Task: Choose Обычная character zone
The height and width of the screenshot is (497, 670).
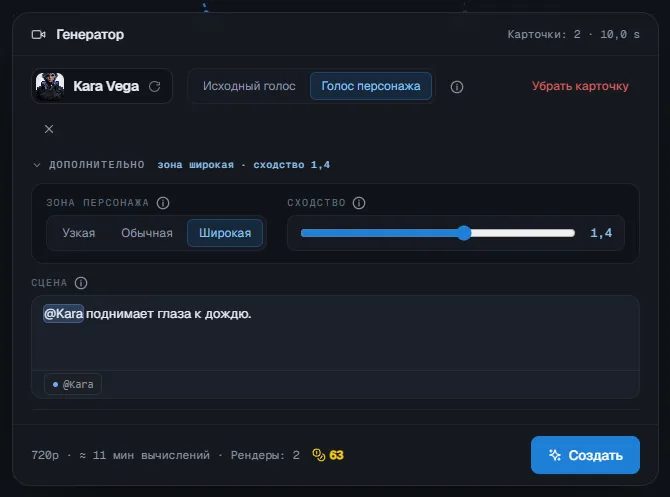Action: (x=147, y=233)
